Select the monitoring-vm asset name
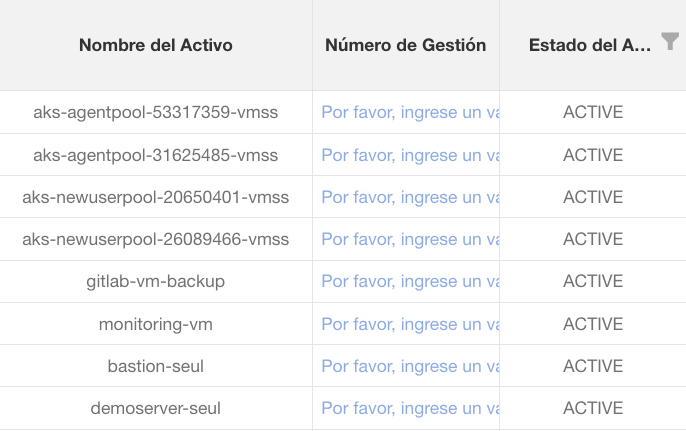The image size is (686, 431). 155,325
